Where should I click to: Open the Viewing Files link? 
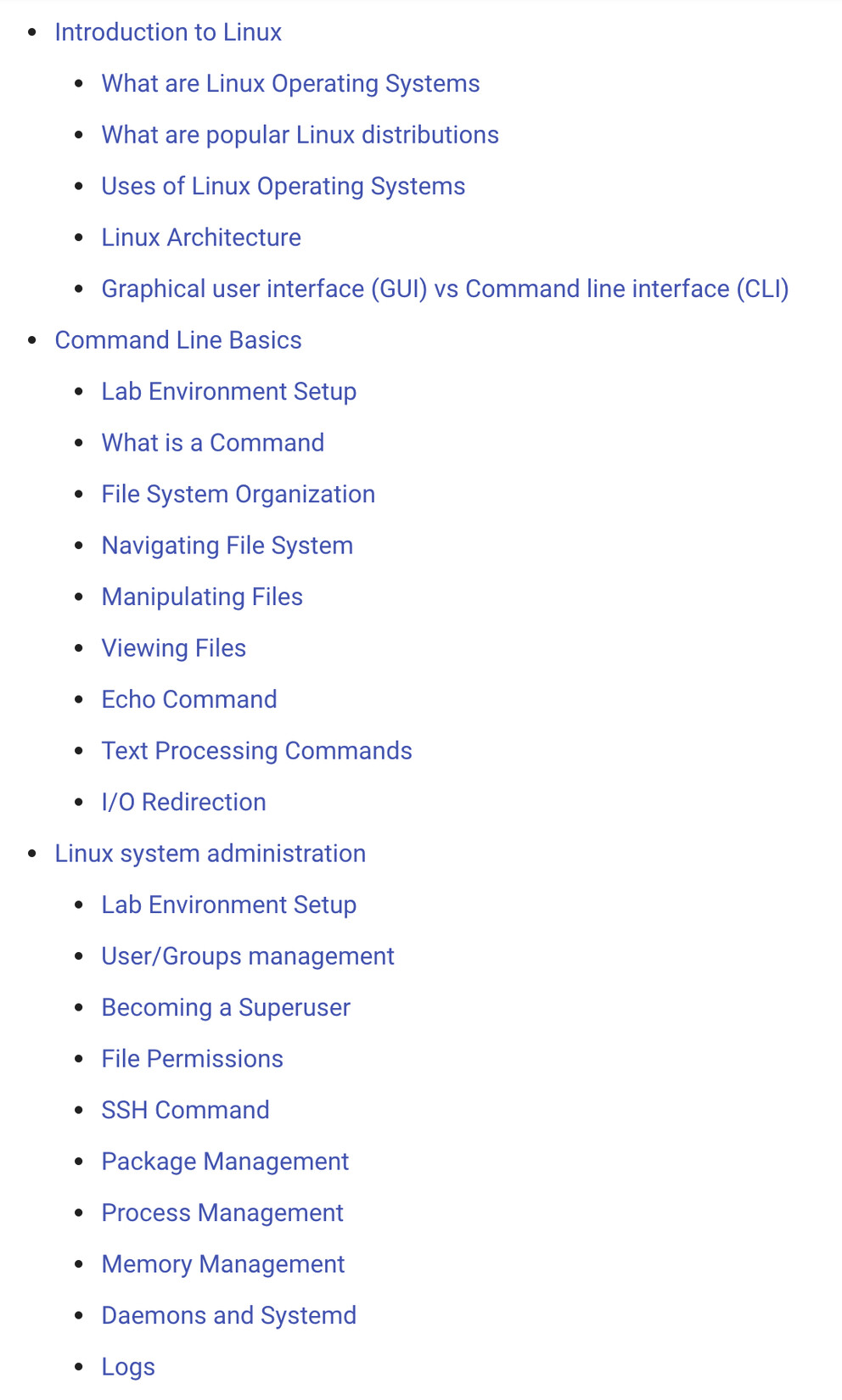[x=173, y=648]
